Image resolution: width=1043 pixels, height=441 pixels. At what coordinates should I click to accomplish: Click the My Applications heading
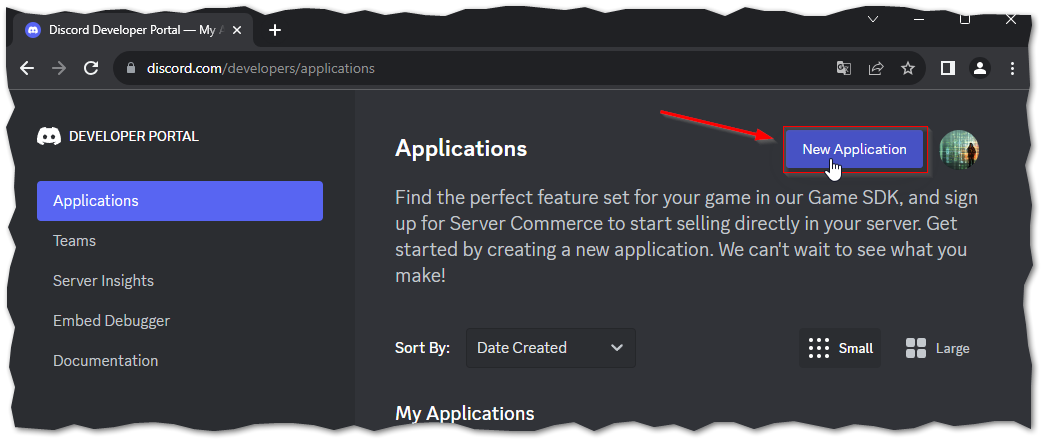(x=464, y=413)
